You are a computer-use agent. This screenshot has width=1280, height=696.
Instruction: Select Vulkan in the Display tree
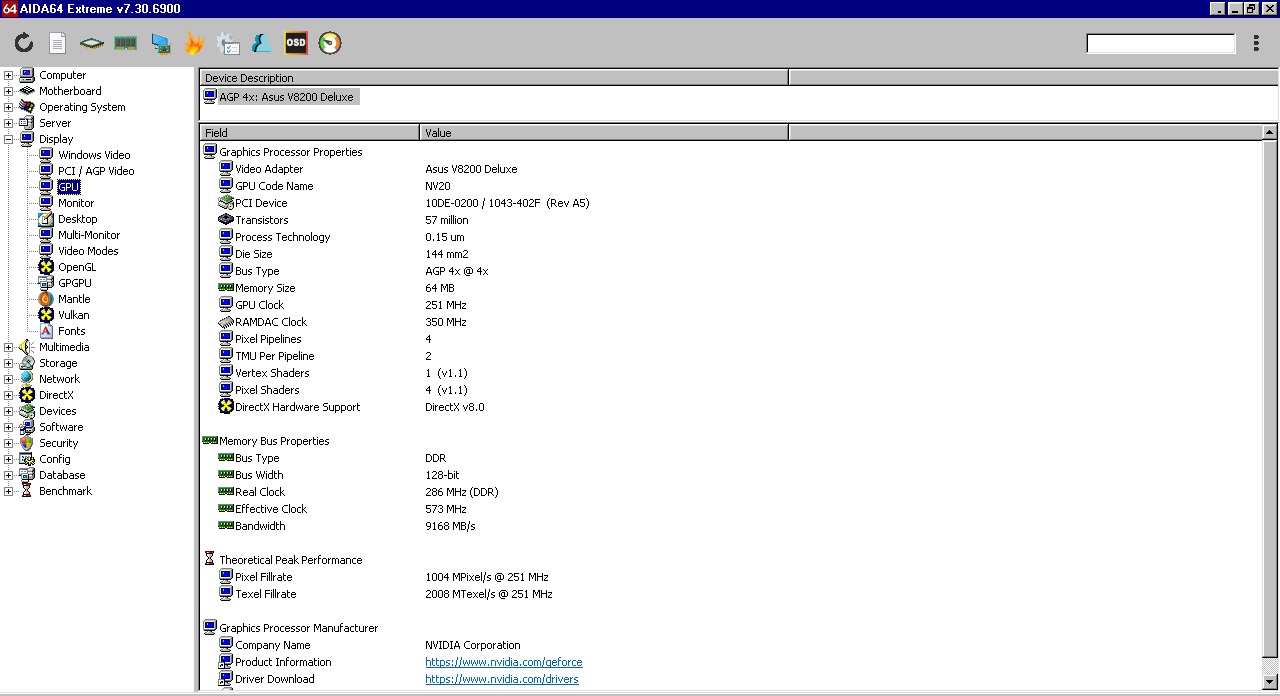click(x=73, y=315)
